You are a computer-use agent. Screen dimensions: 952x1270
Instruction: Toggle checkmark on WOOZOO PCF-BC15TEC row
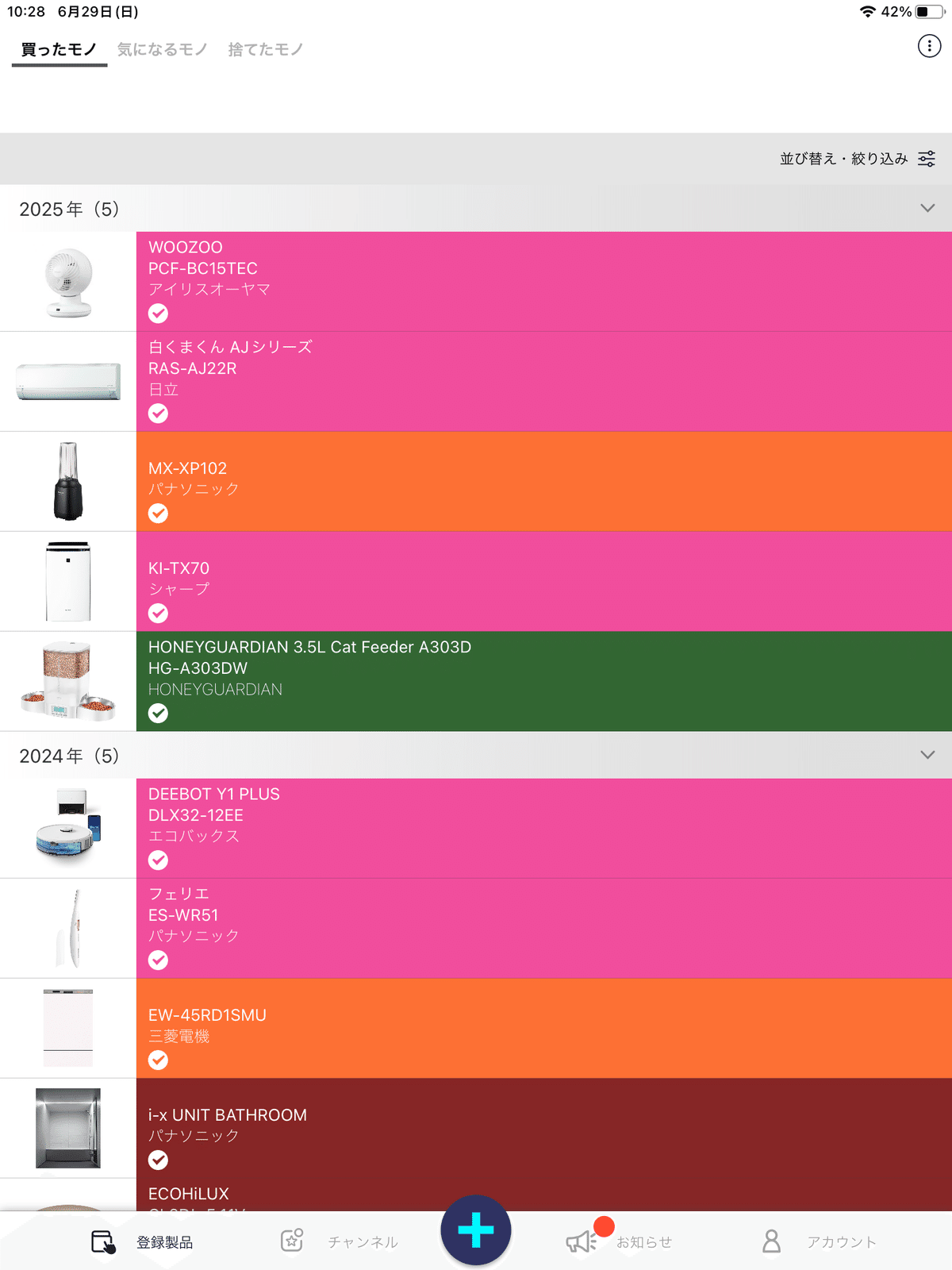coord(159,314)
